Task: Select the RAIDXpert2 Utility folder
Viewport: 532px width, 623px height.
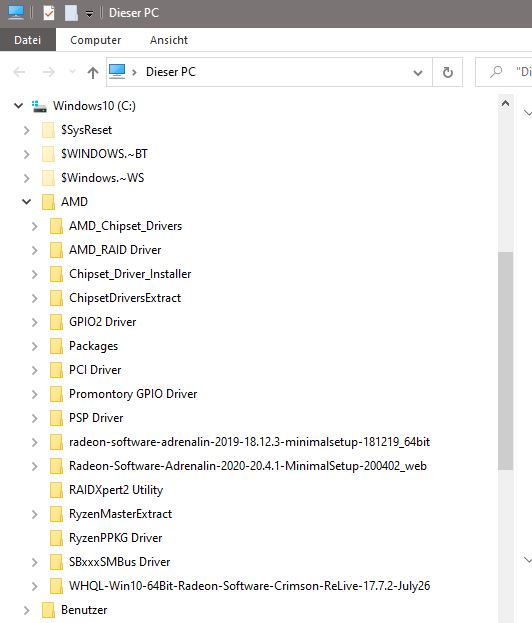Action: click(116, 490)
